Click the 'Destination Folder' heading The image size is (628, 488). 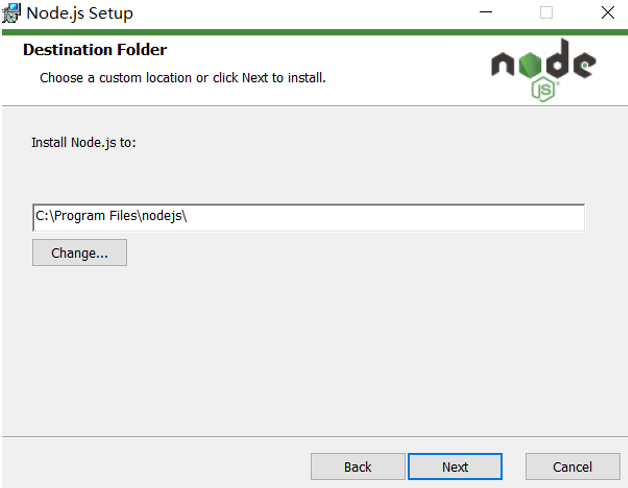pos(95,50)
